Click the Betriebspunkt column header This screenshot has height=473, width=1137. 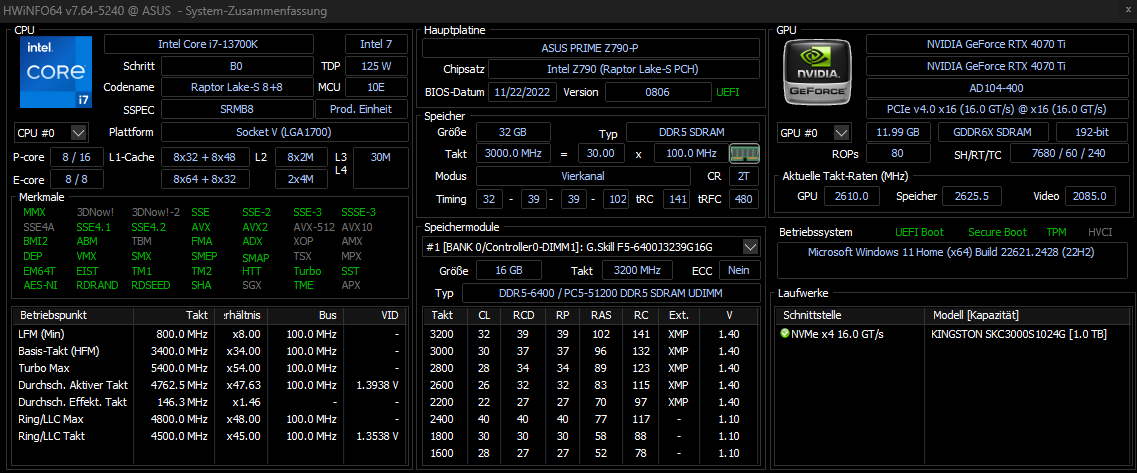(x=73, y=316)
